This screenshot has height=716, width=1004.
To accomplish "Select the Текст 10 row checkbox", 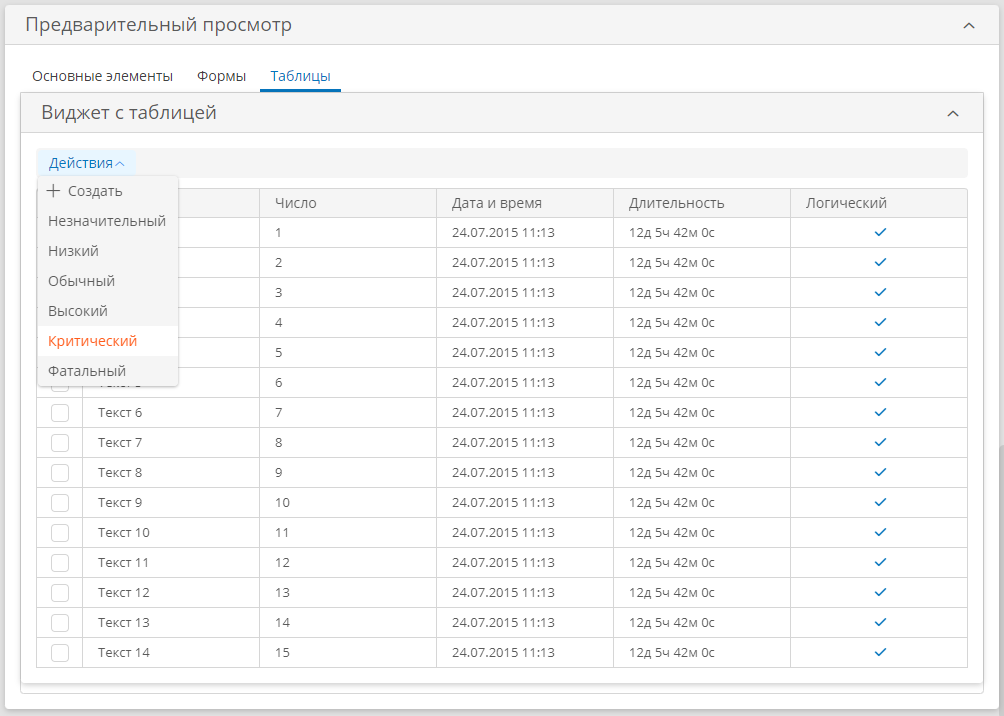I will 60,533.
